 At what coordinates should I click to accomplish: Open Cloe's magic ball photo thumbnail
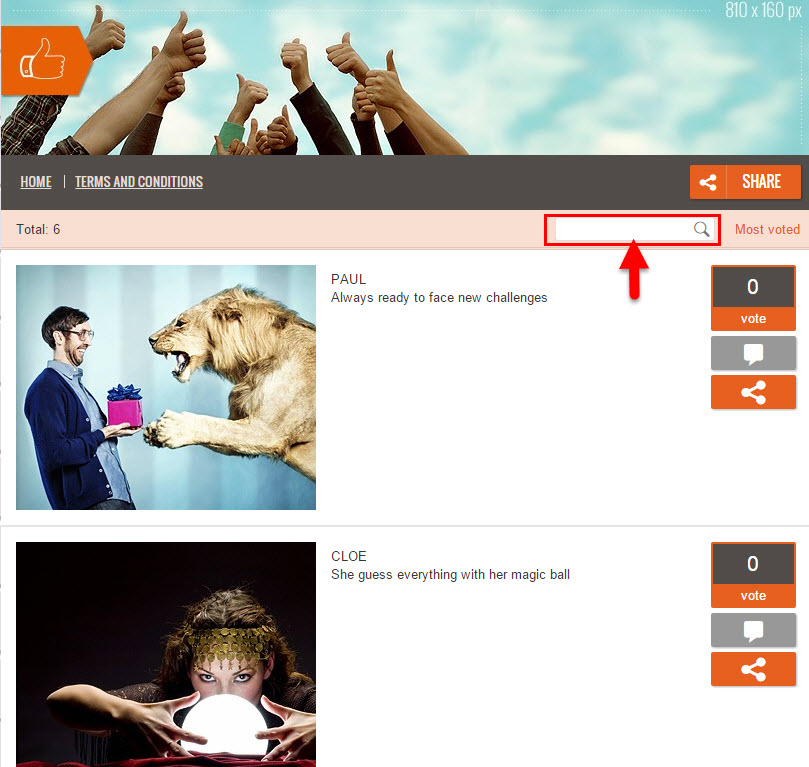166,654
